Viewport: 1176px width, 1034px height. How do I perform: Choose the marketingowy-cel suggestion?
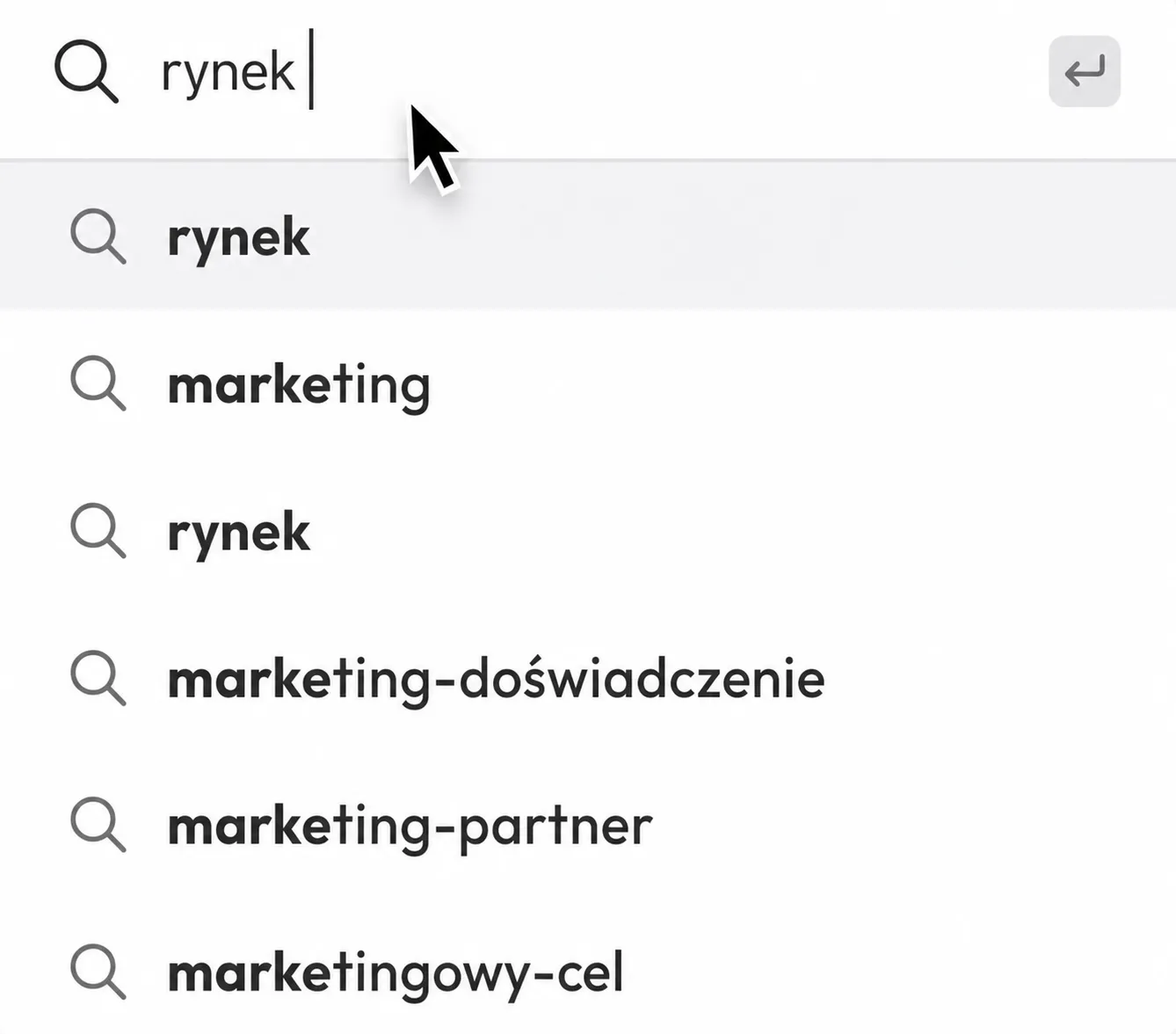point(396,974)
